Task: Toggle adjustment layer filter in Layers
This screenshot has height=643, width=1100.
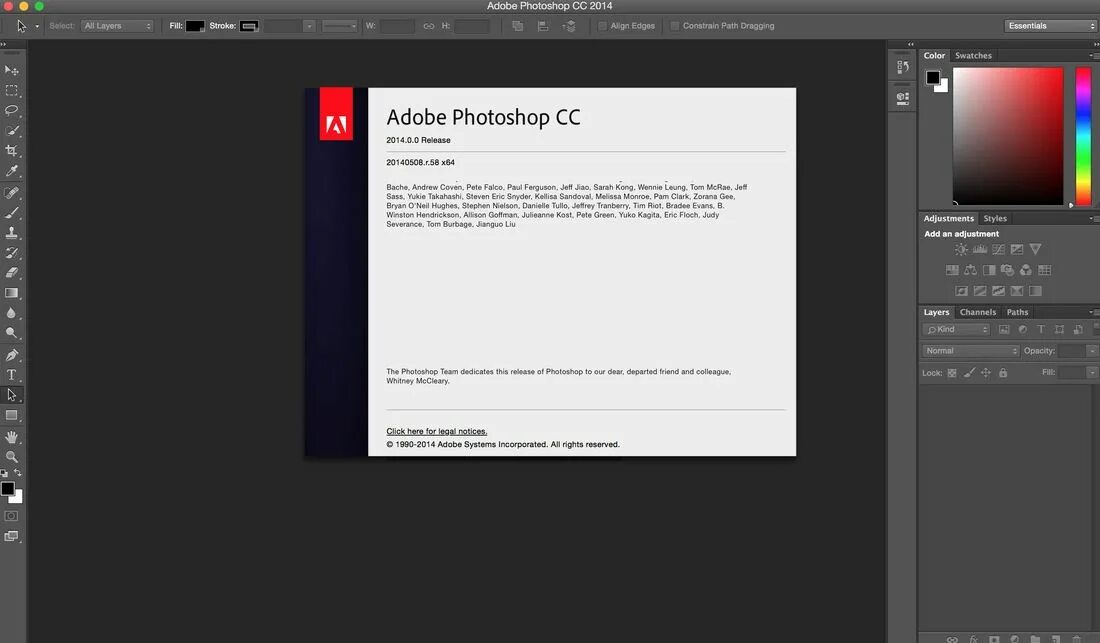Action: point(1023,330)
